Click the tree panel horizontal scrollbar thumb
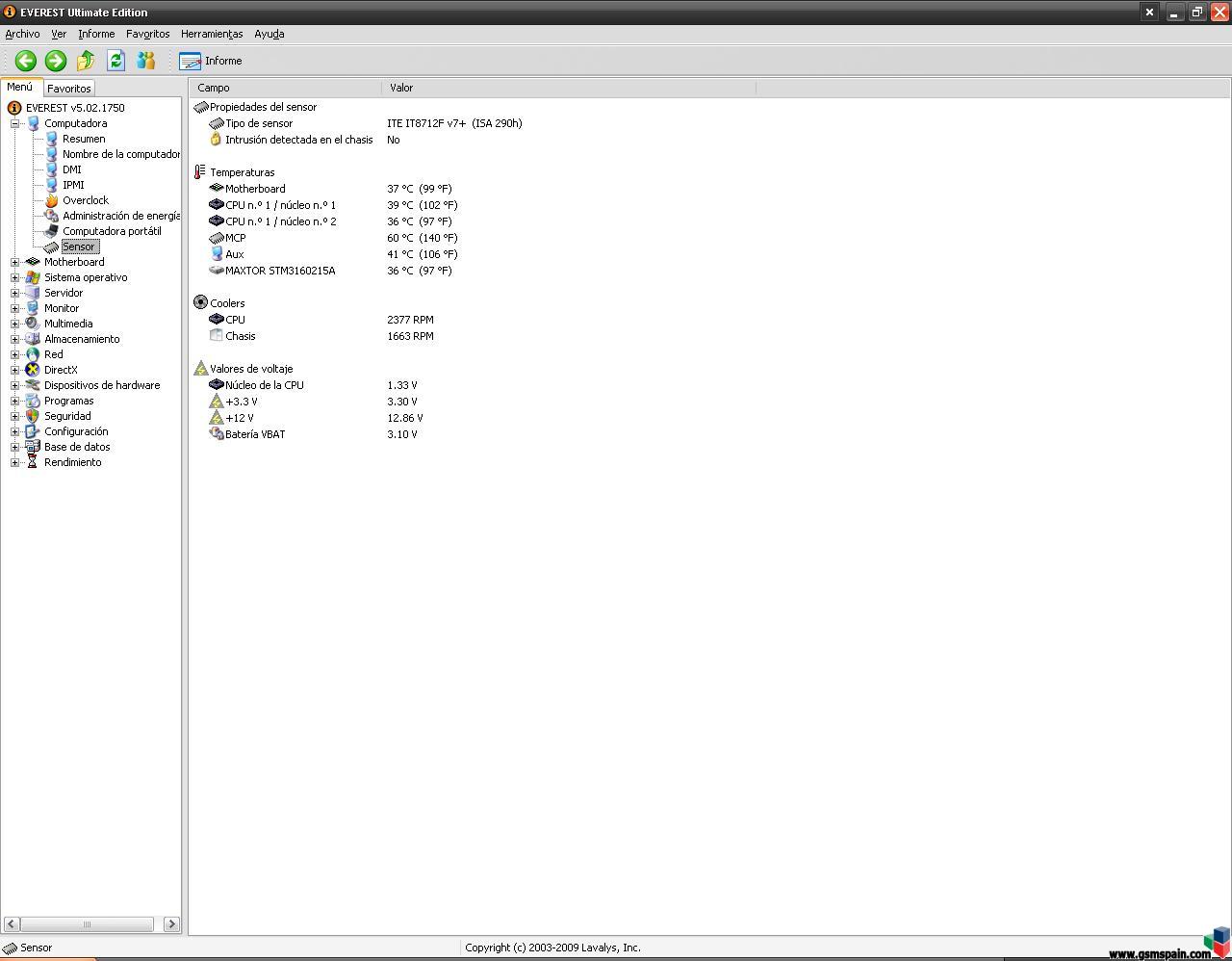Image resolution: width=1232 pixels, height=961 pixels. coord(87,924)
